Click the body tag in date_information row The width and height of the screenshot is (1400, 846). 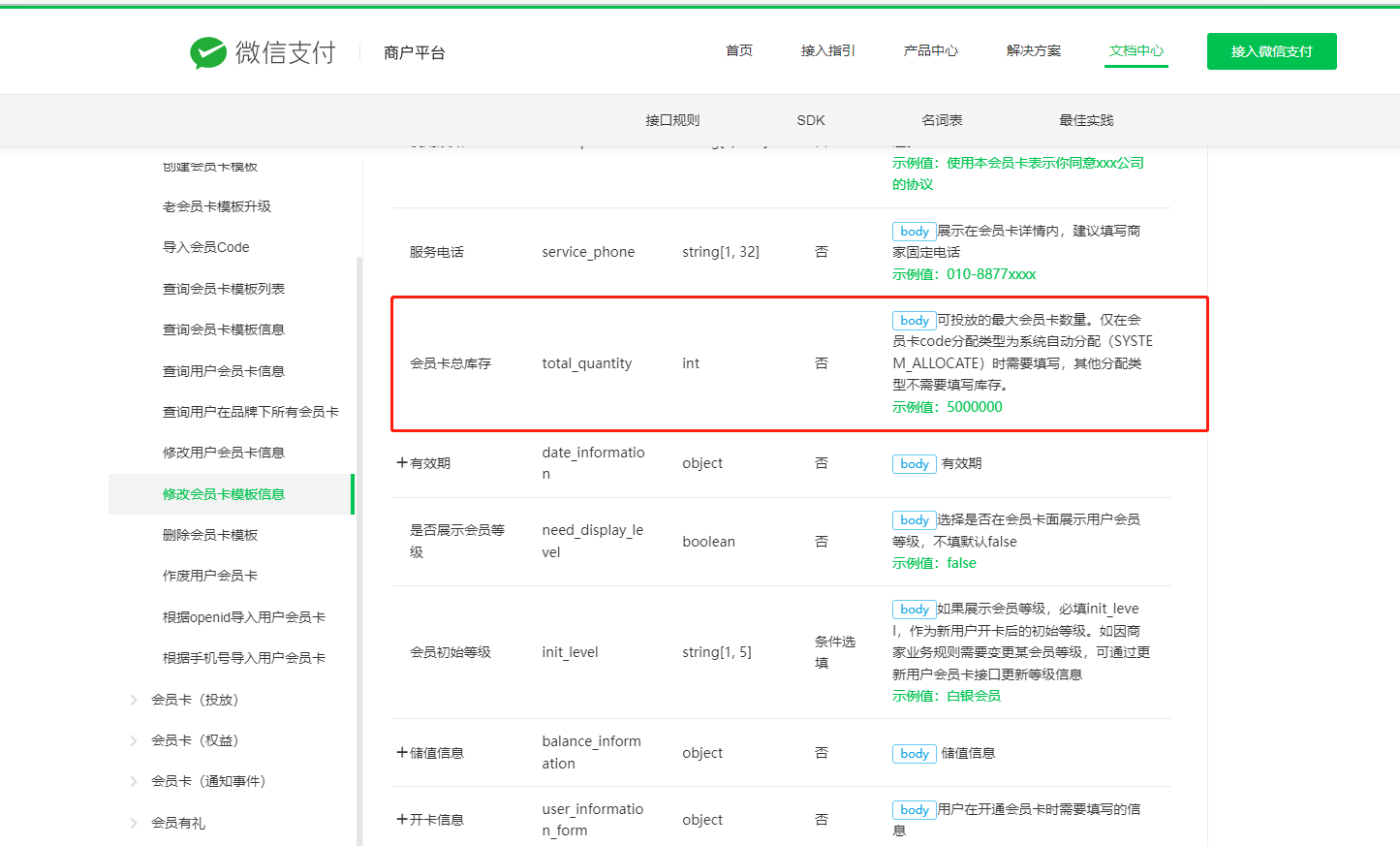click(915, 464)
